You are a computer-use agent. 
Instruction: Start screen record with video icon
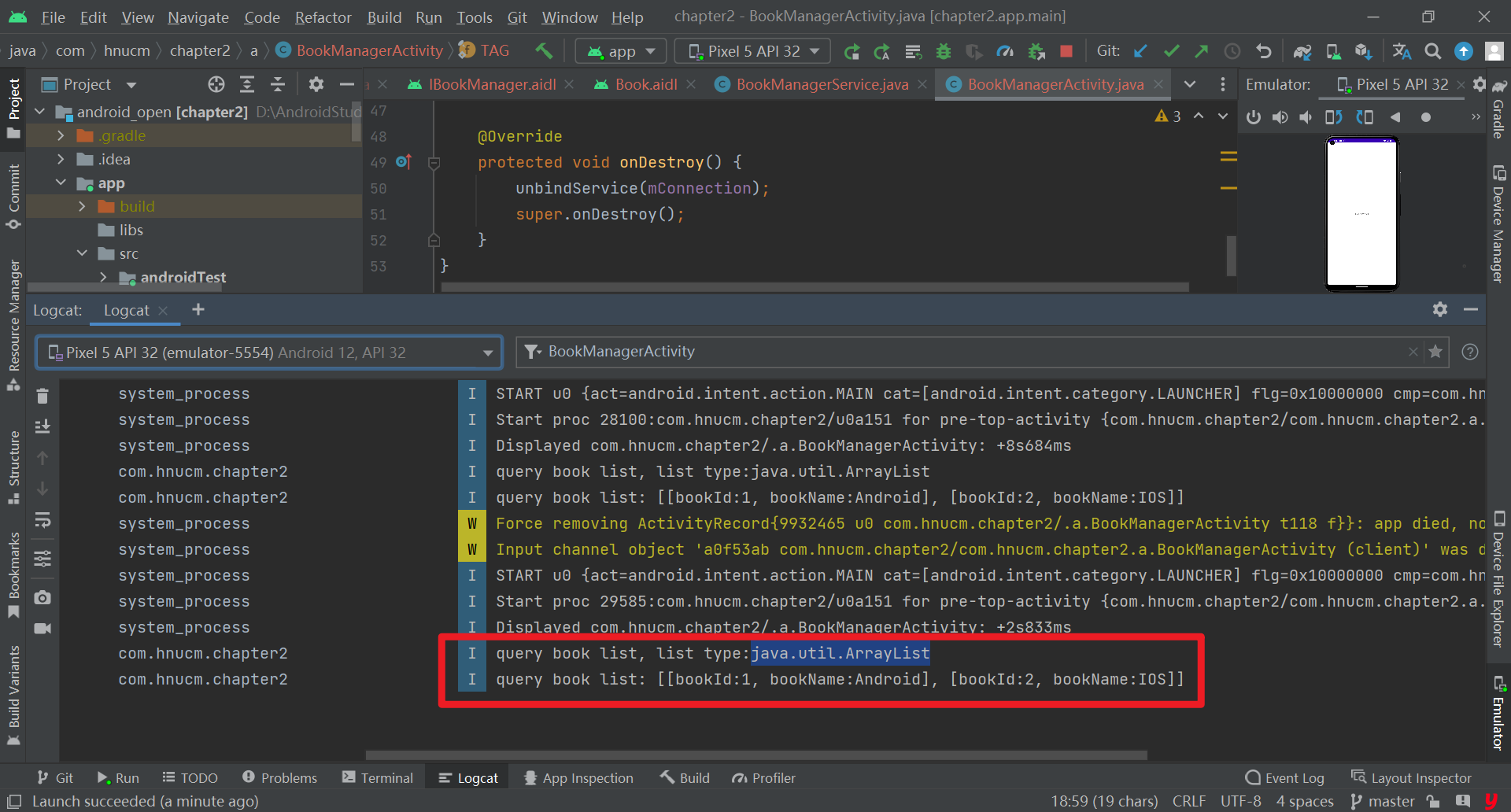coord(42,629)
